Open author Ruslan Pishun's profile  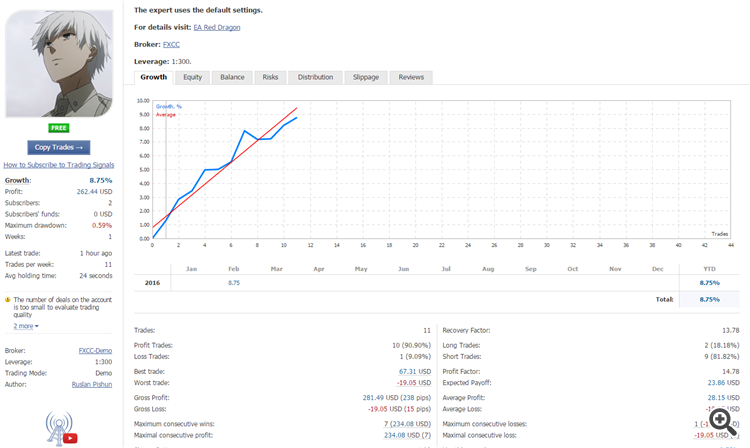tap(92, 384)
